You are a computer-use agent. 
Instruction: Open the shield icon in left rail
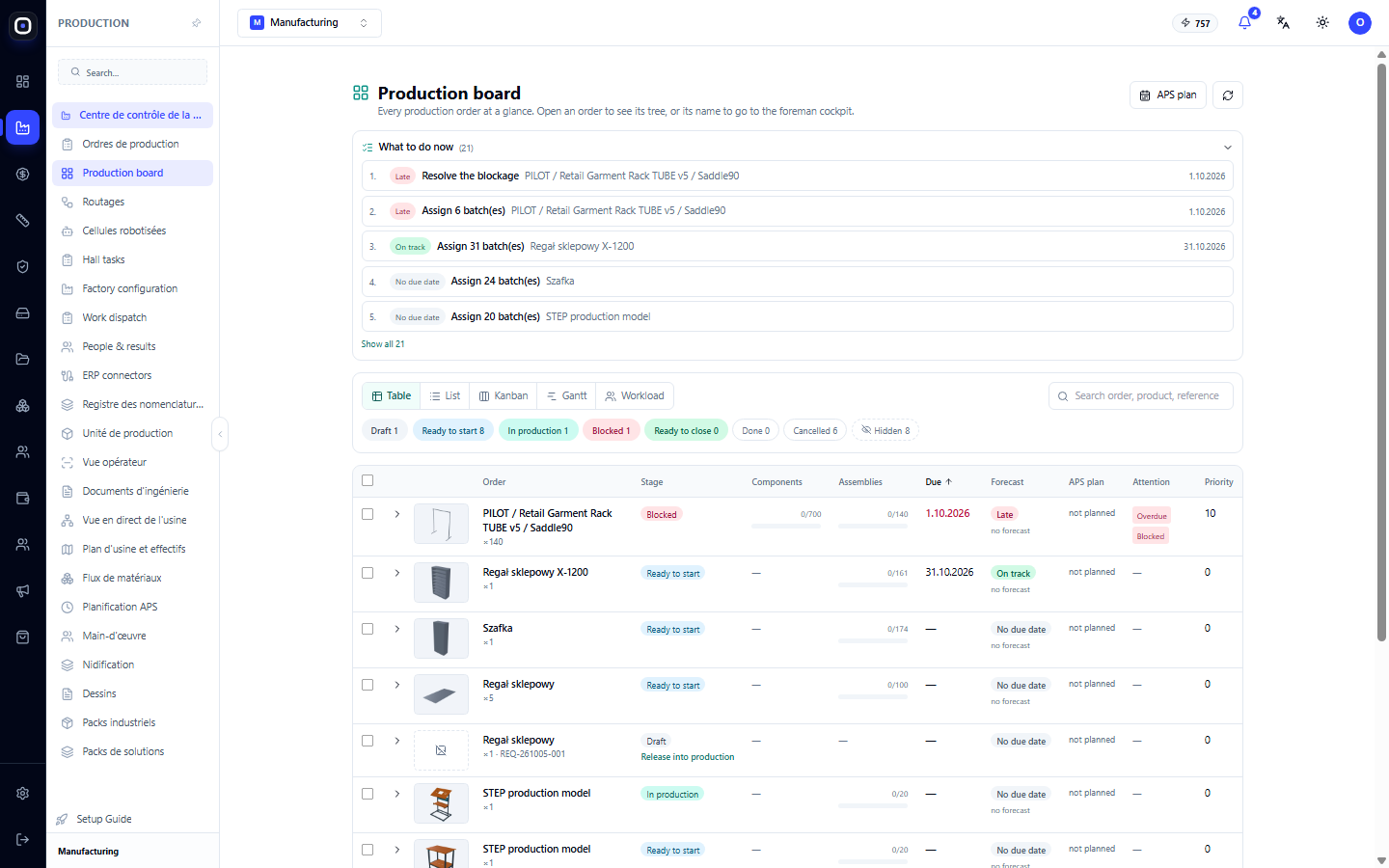click(x=23, y=267)
